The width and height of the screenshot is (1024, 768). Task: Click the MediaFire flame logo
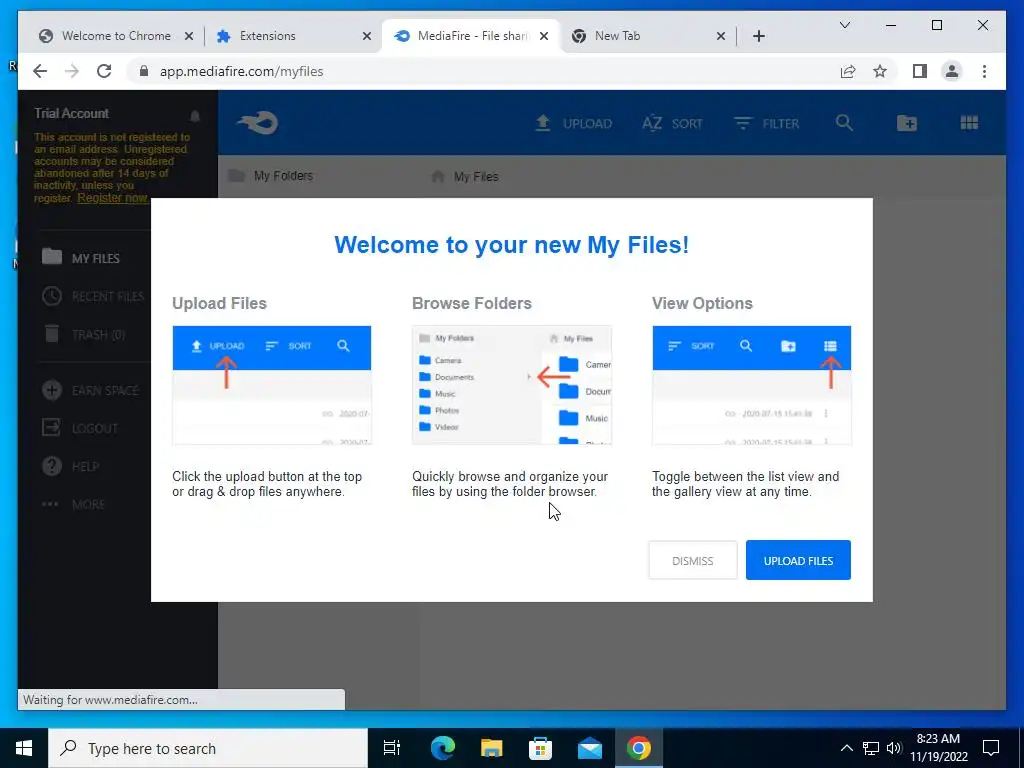coord(258,123)
